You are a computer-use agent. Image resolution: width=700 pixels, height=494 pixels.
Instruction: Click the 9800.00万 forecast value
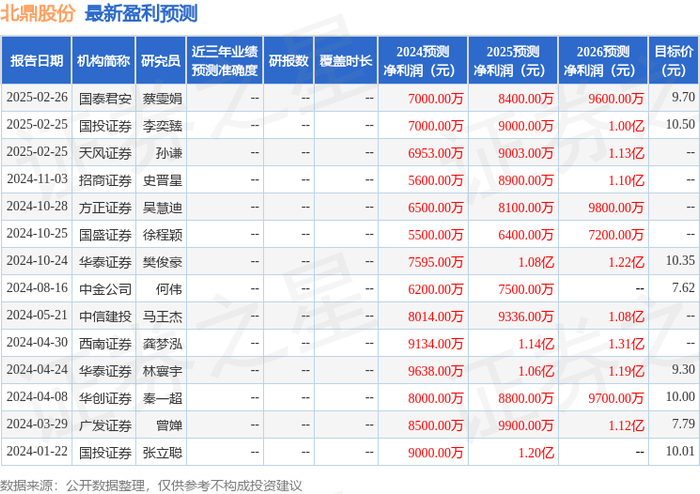point(616,208)
